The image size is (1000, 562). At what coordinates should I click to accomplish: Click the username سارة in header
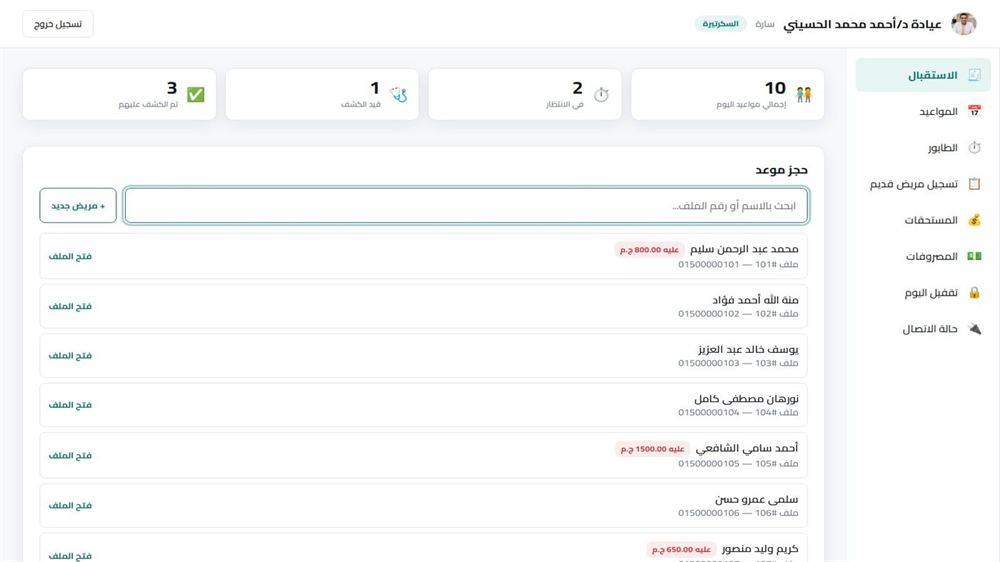pos(765,24)
